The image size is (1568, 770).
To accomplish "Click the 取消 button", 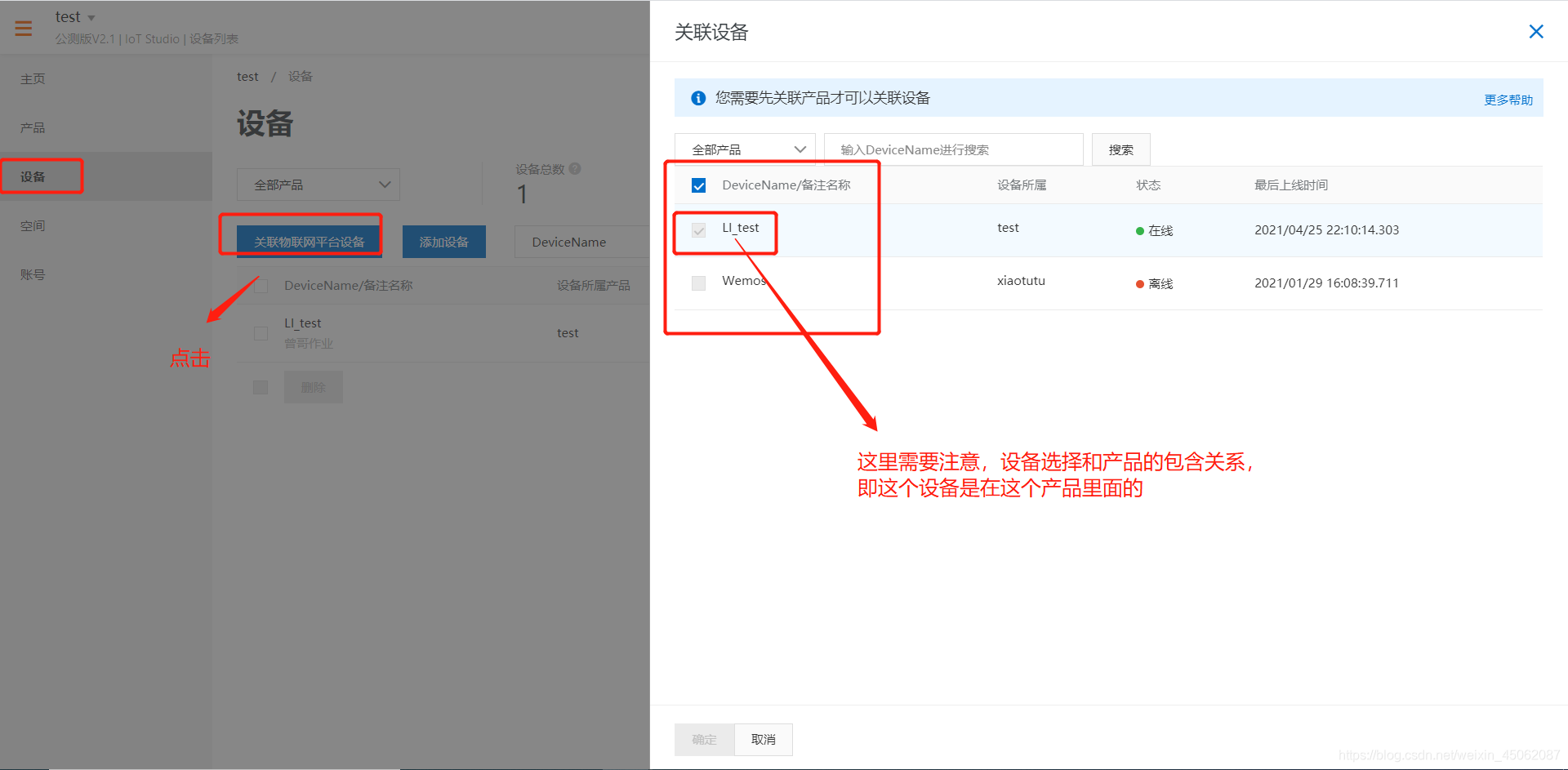I will [763, 739].
